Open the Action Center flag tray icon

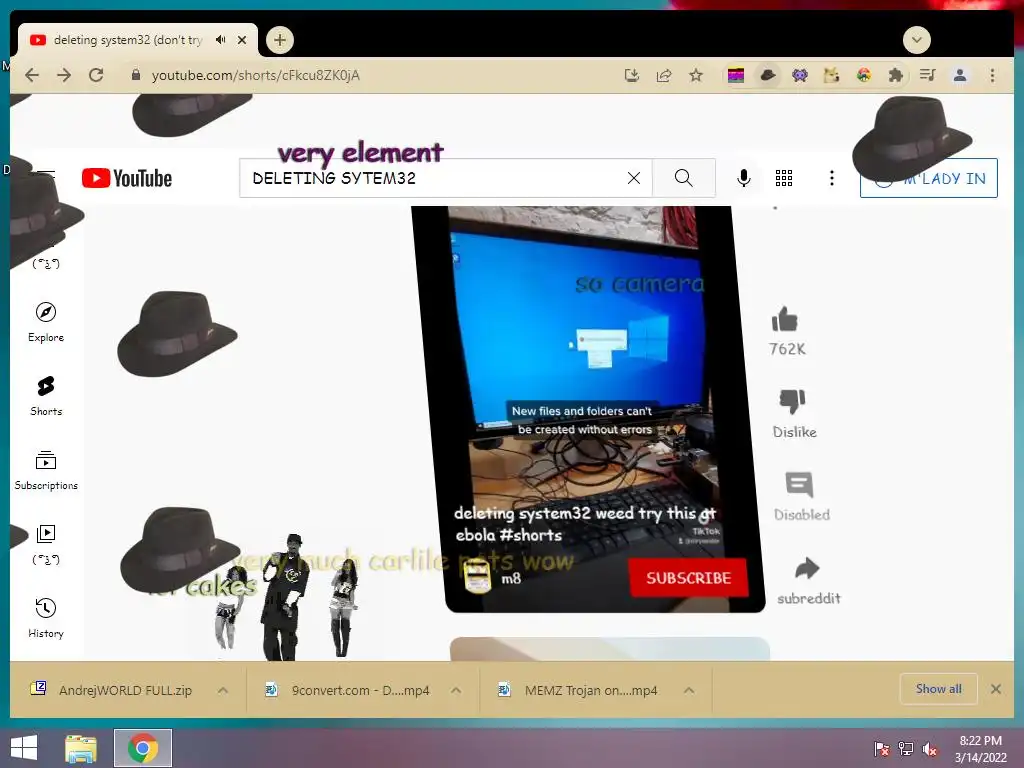tap(882, 749)
